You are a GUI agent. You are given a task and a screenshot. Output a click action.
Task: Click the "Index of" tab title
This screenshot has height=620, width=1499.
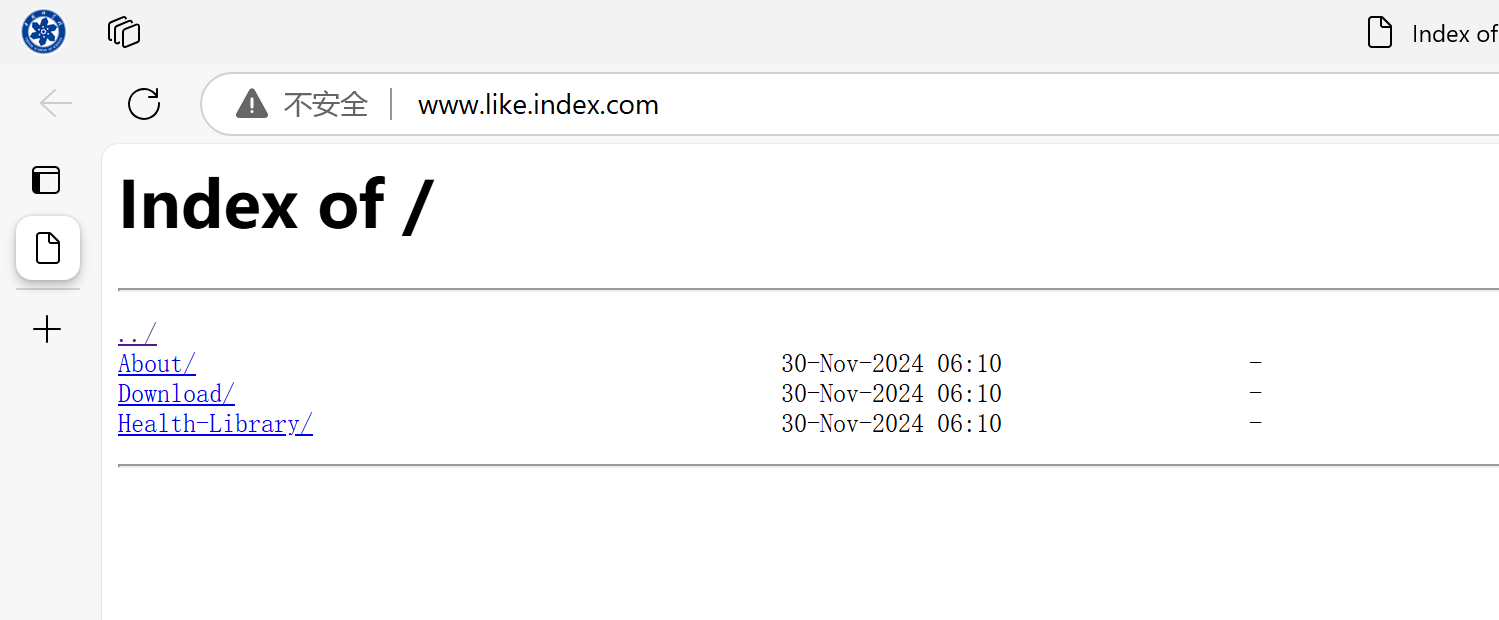pos(1454,34)
